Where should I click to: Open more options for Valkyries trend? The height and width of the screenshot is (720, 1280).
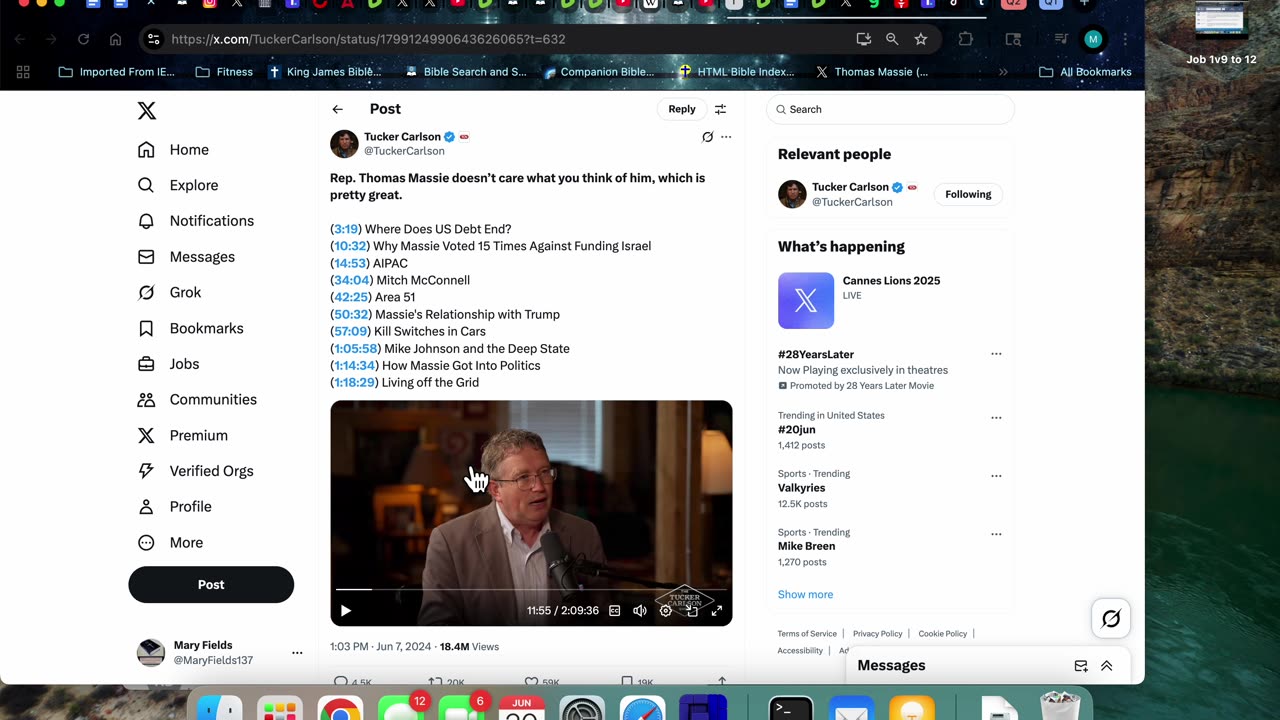point(996,476)
